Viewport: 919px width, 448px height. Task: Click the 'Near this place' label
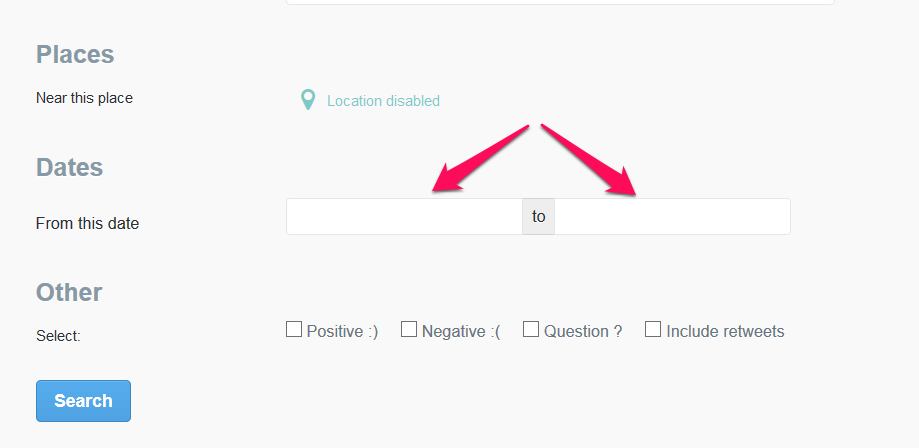click(84, 98)
